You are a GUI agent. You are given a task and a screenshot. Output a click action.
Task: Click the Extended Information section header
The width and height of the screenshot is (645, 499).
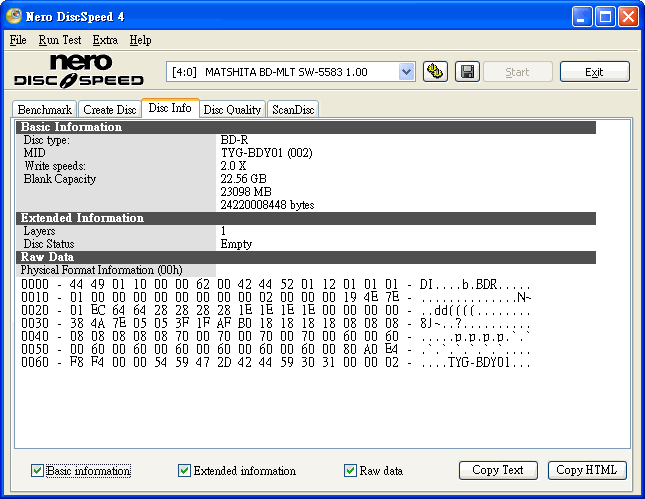[306, 218]
